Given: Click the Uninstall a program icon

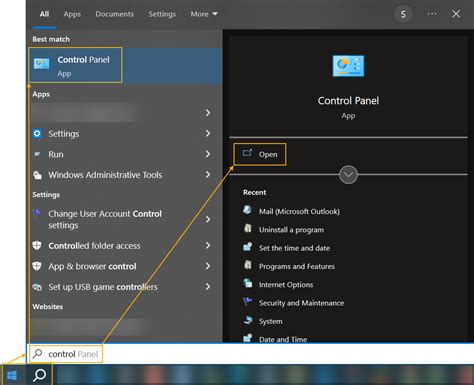Looking at the screenshot, I should [x=248, y=228].
